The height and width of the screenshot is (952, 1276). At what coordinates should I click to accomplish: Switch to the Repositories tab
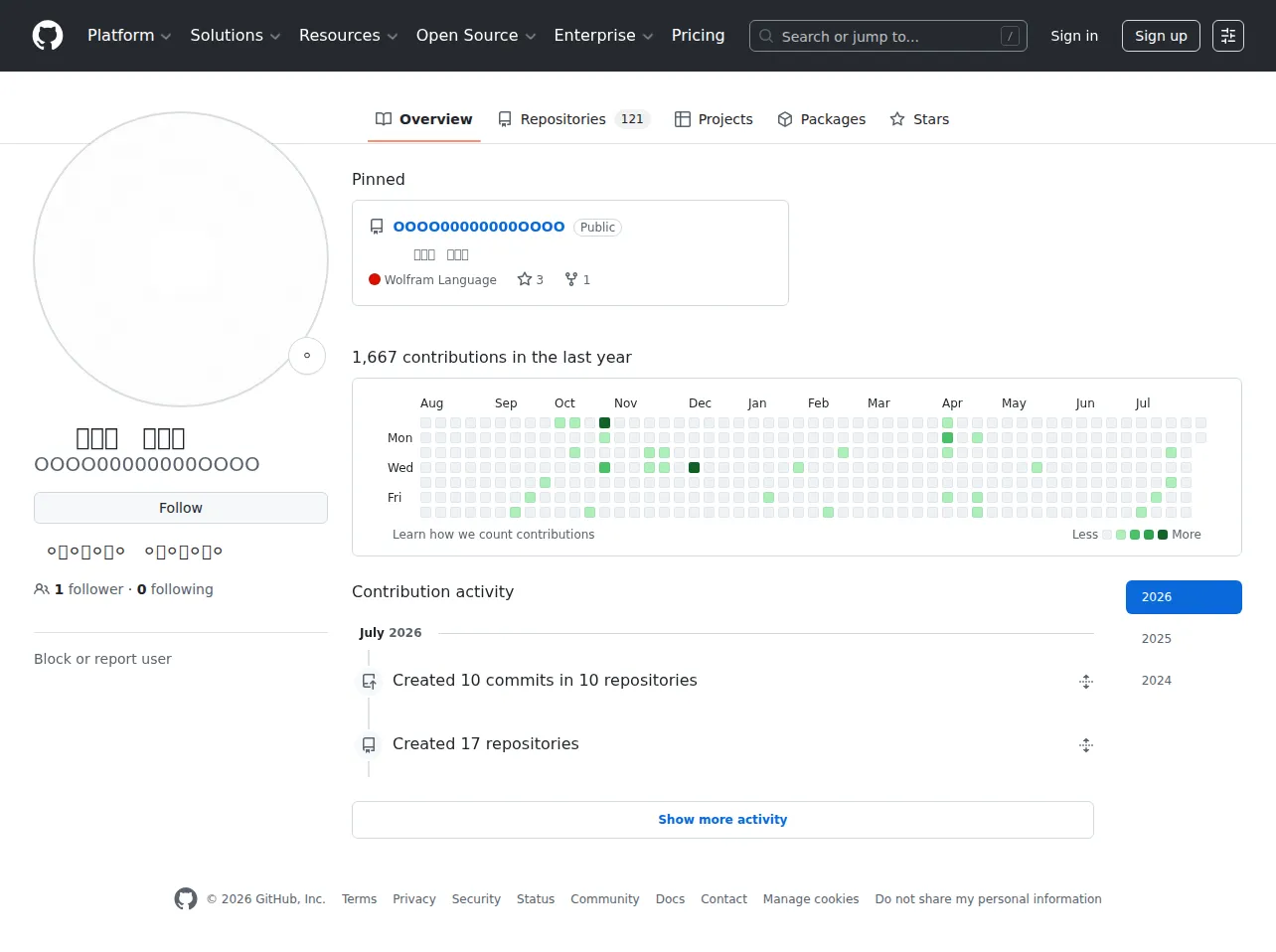[573, 119]
